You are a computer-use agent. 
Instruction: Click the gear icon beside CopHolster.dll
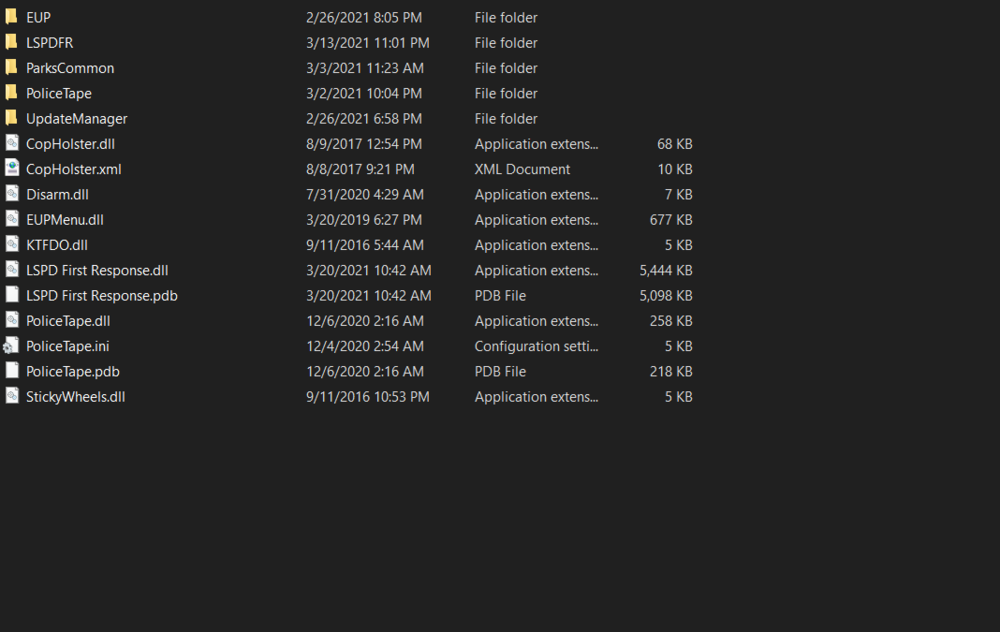pyautogui.click(x=12, y=143)
